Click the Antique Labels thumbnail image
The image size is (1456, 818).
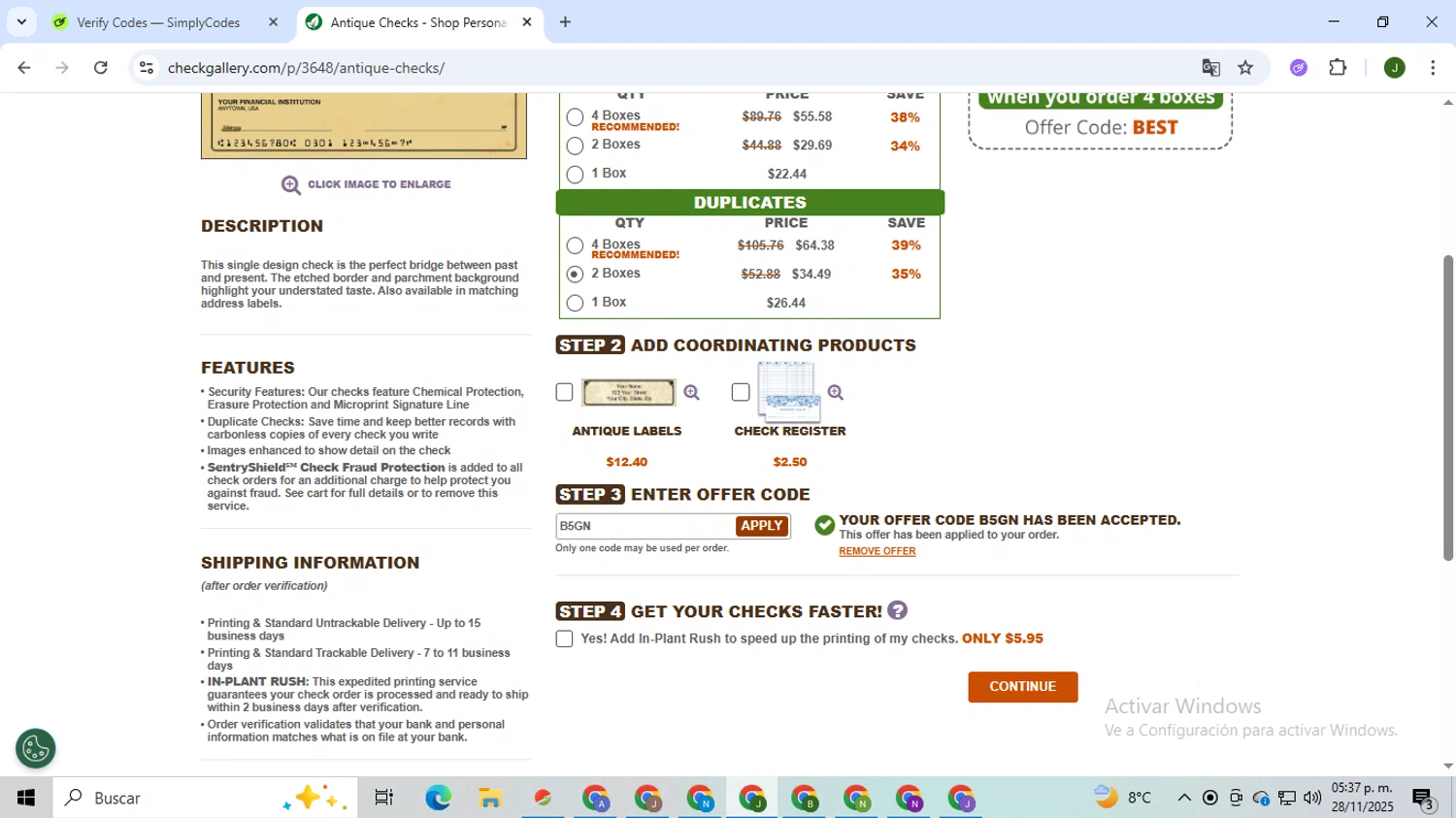pyautogui.click(x=628, y=392)
